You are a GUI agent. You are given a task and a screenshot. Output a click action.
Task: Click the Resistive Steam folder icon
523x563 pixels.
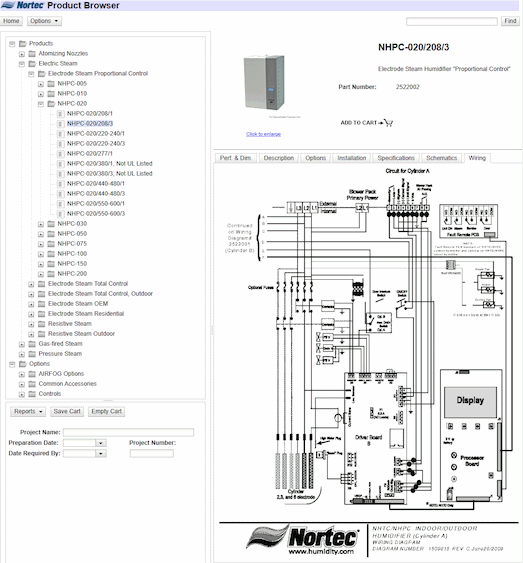tap(42, 324)
